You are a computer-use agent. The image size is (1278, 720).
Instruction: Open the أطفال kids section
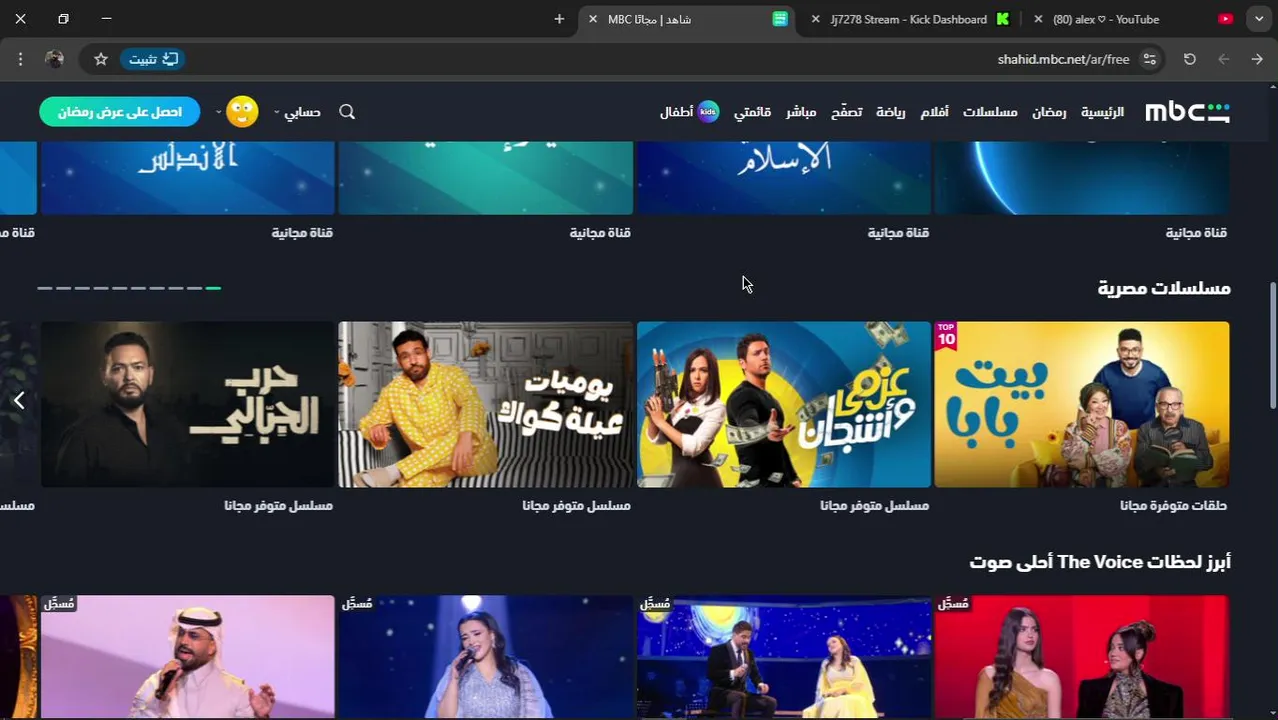click(689, 112)
